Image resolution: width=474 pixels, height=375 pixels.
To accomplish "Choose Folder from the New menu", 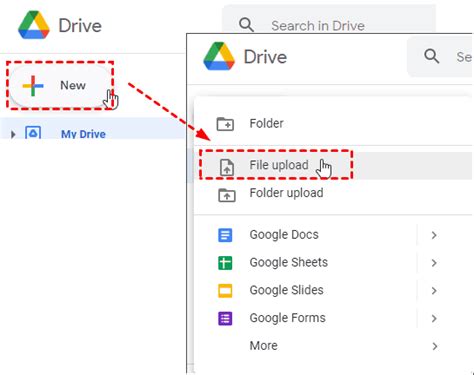I will point(333,124).
